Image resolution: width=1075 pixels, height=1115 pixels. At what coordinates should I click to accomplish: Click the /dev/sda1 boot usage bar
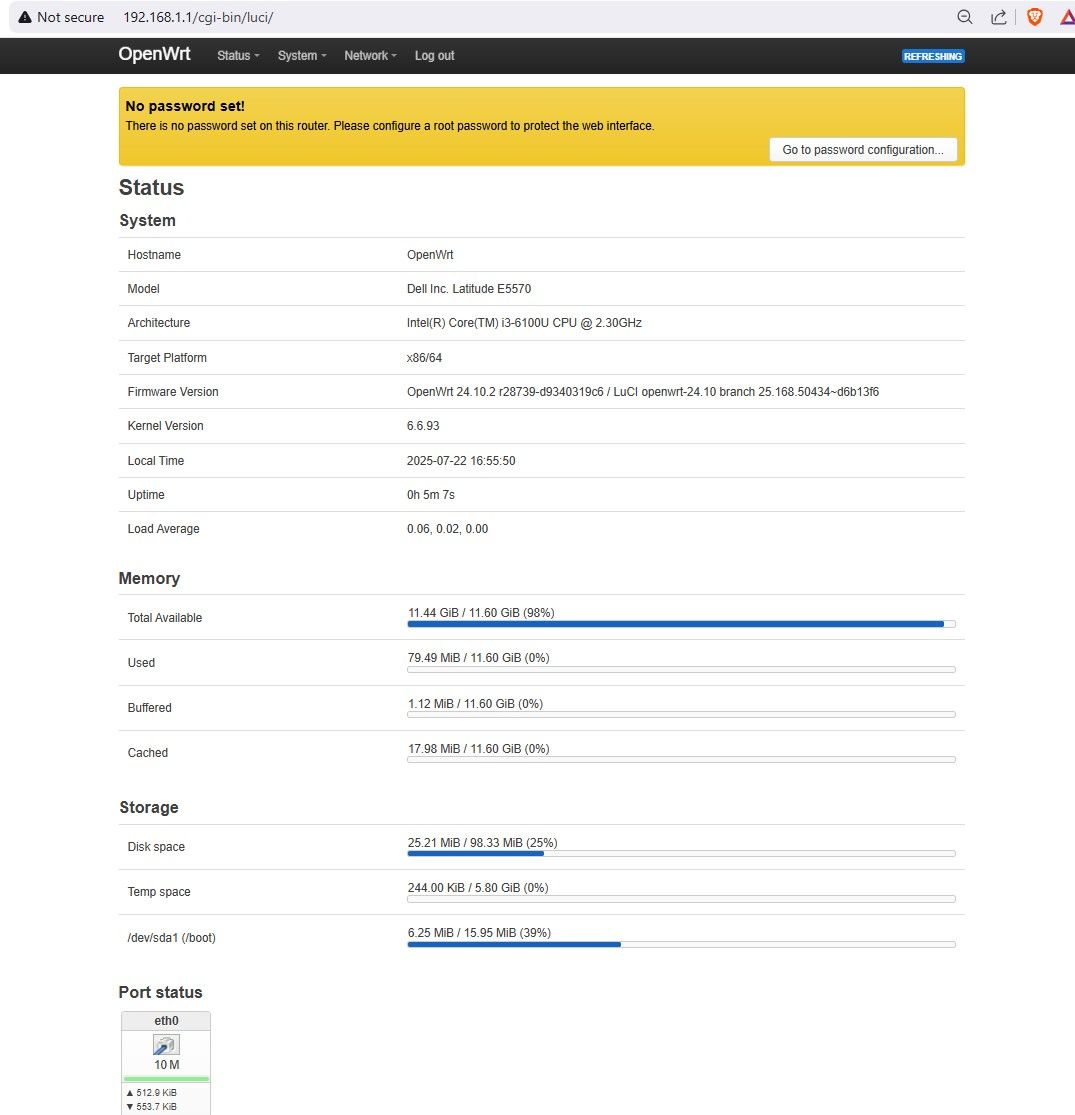click(681, 944)
